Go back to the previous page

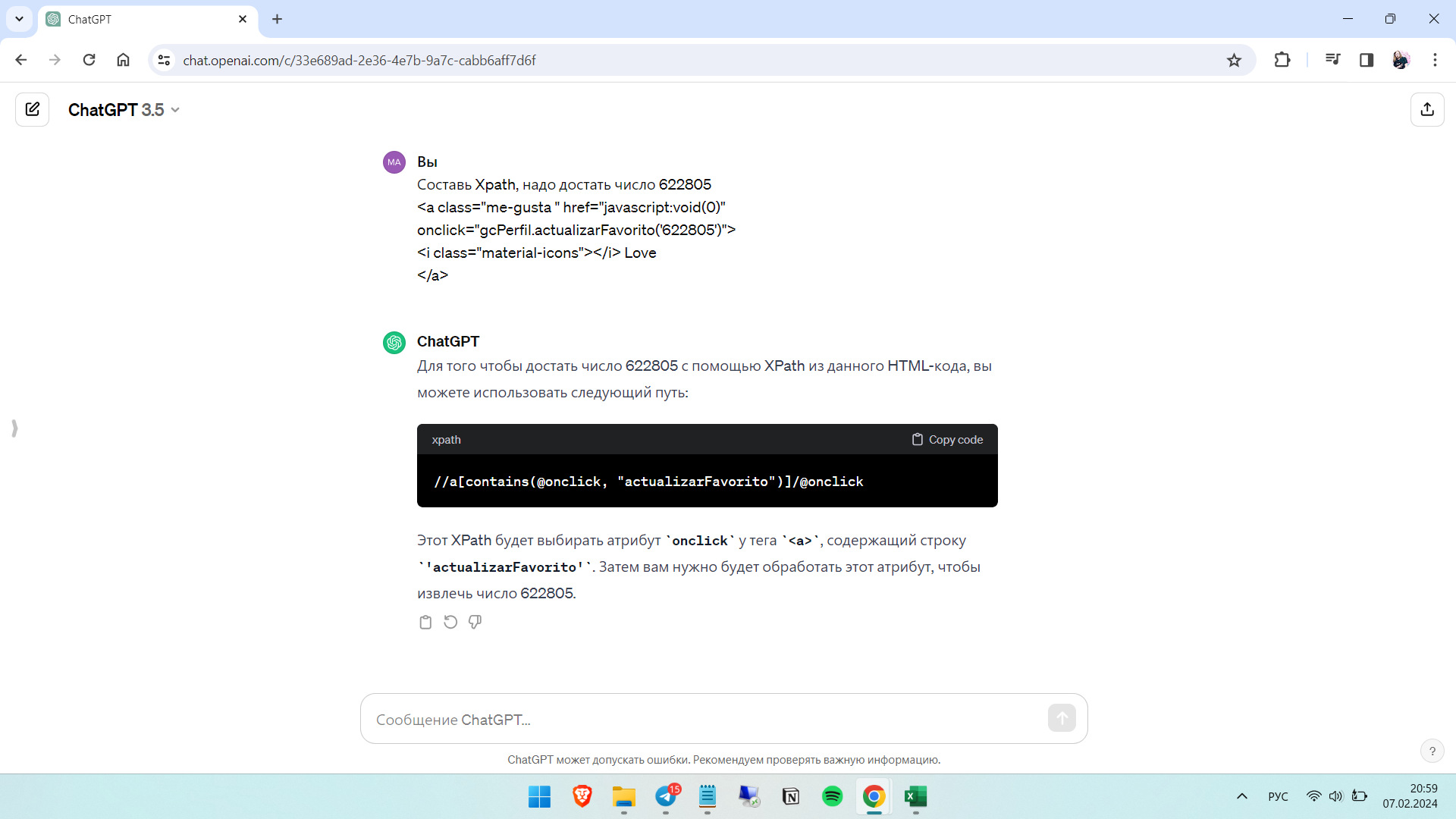[x=21, y=60]
